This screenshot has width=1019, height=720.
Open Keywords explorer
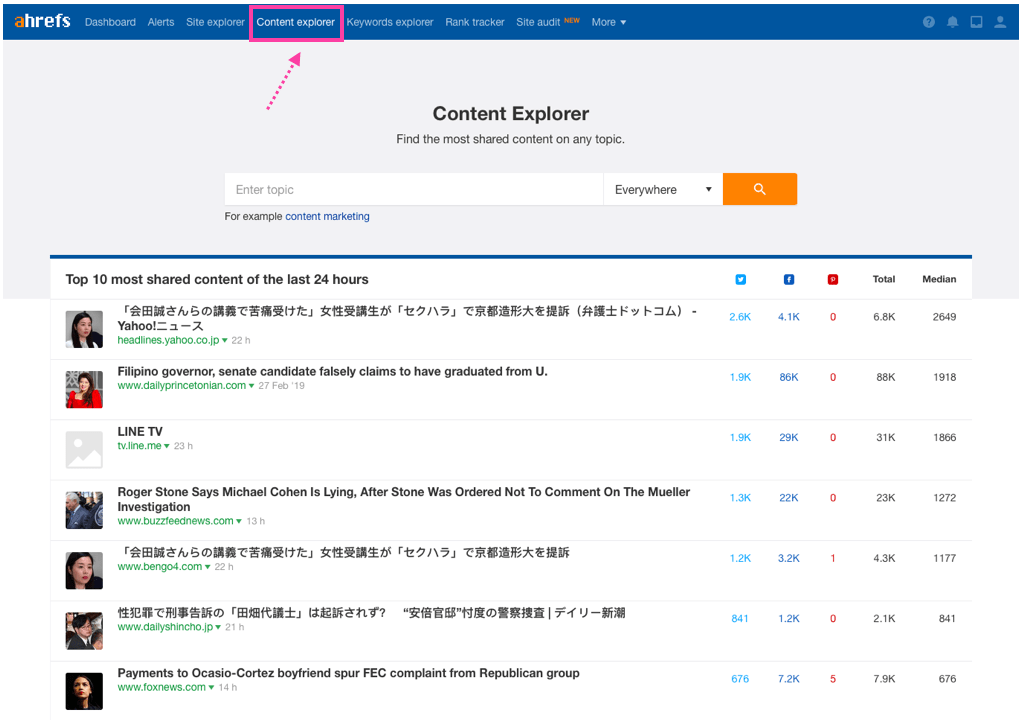[390, 22]
